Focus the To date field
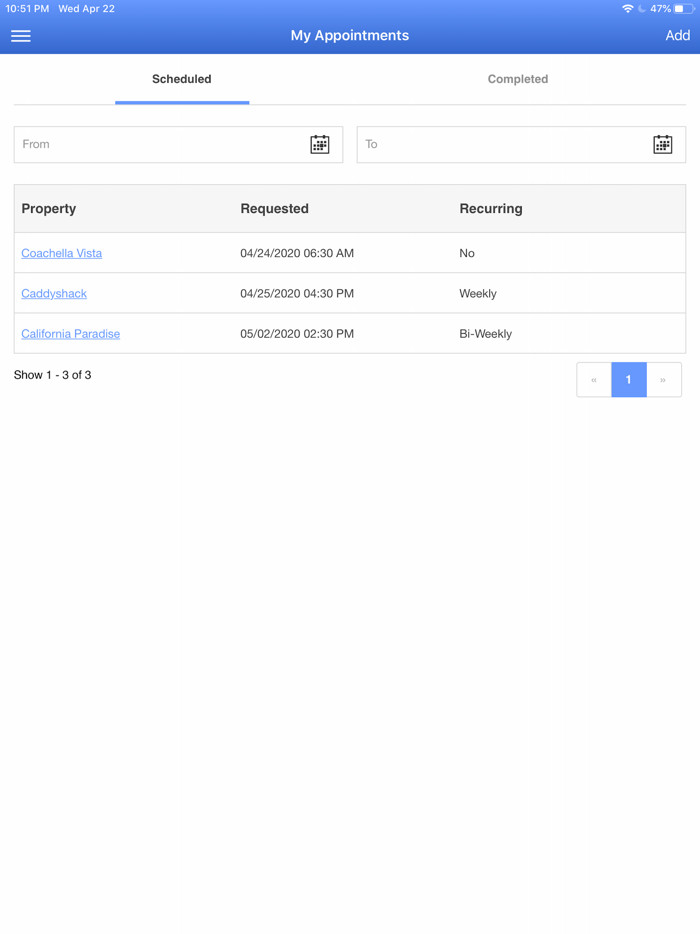Viewport: 700px width, 934px height. click(521, 144)
